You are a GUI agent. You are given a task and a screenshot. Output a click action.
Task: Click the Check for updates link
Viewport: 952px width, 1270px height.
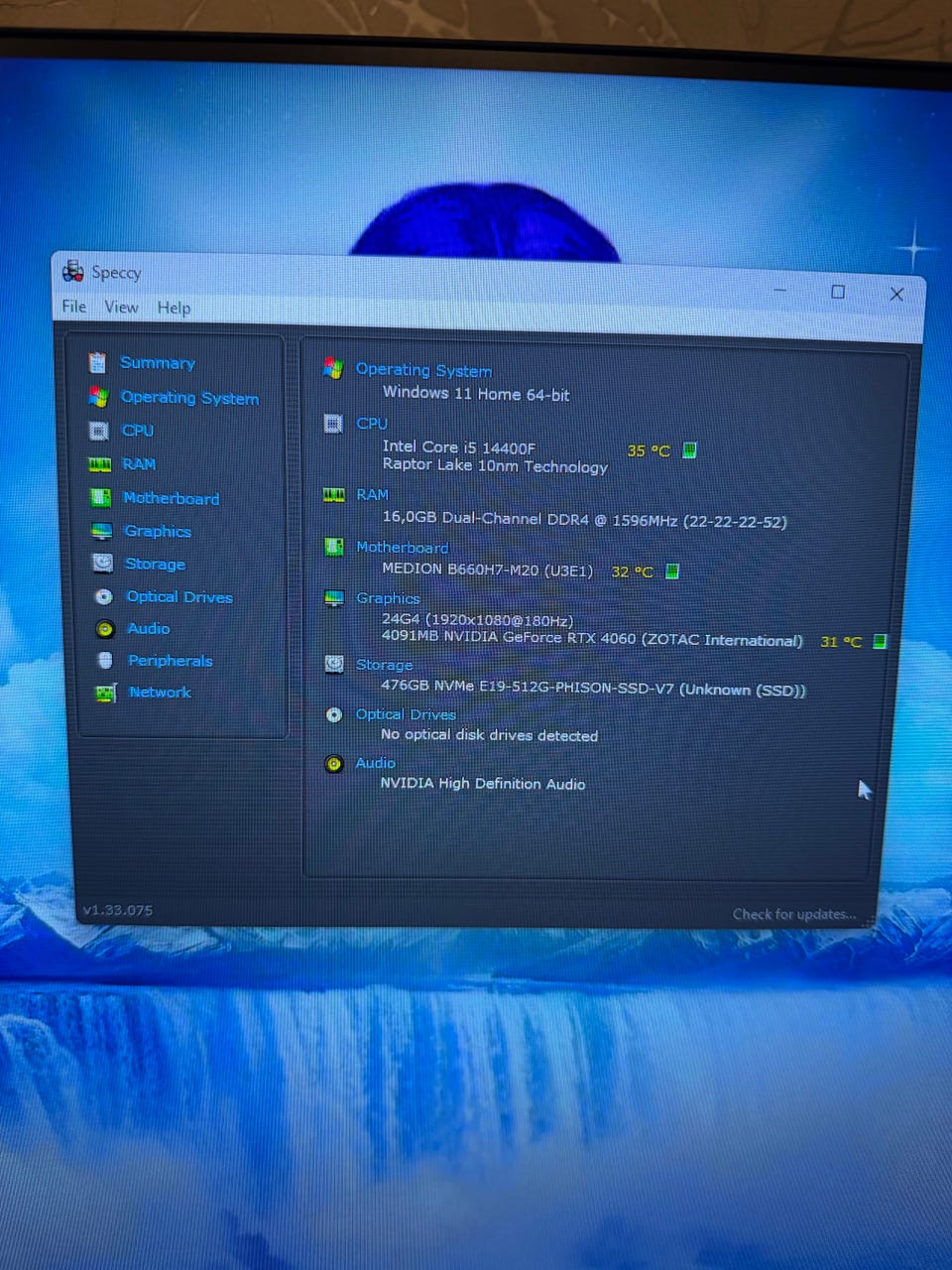point(794,914)
